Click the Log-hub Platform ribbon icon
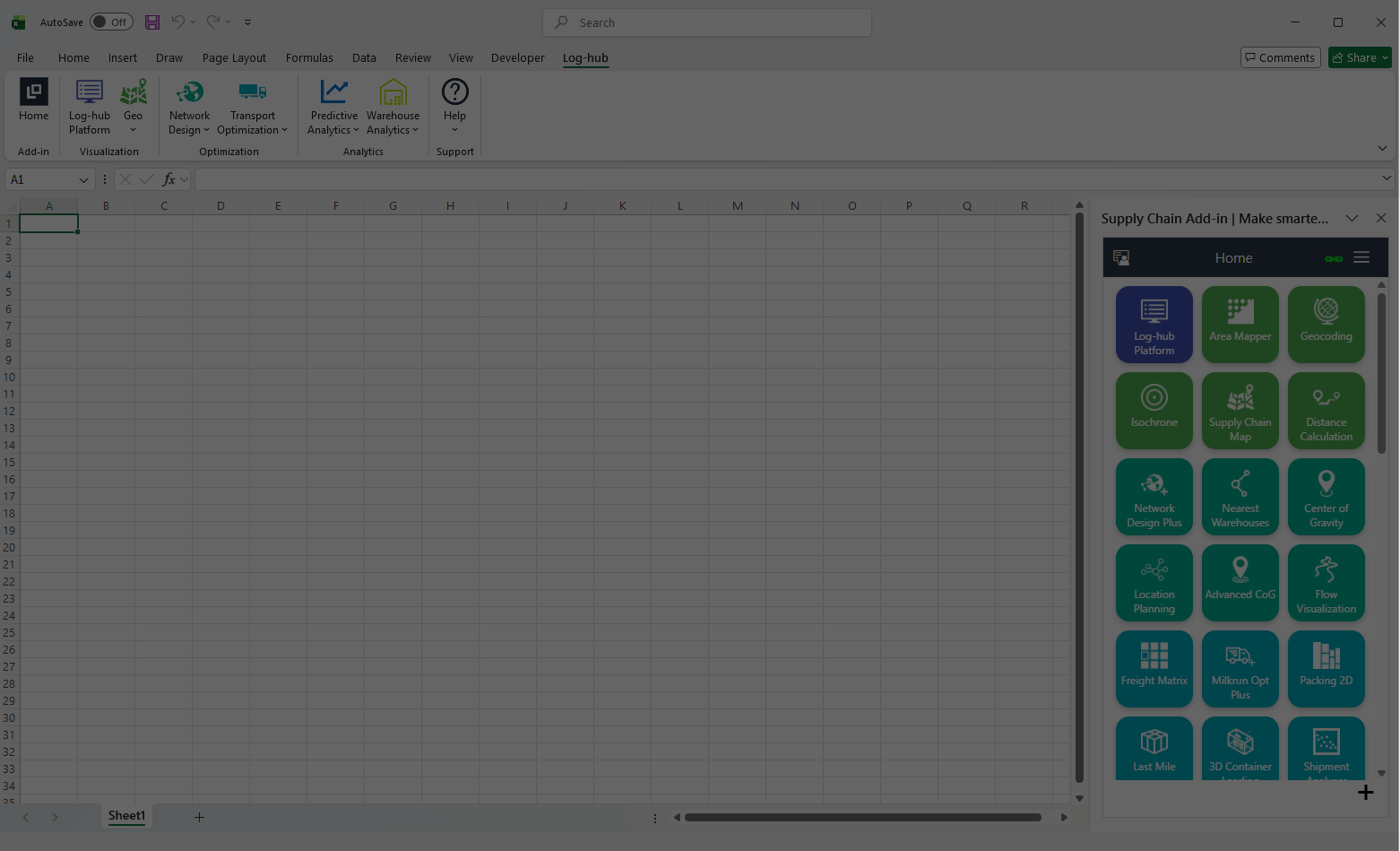1400x851 pixels. (90, 107)
